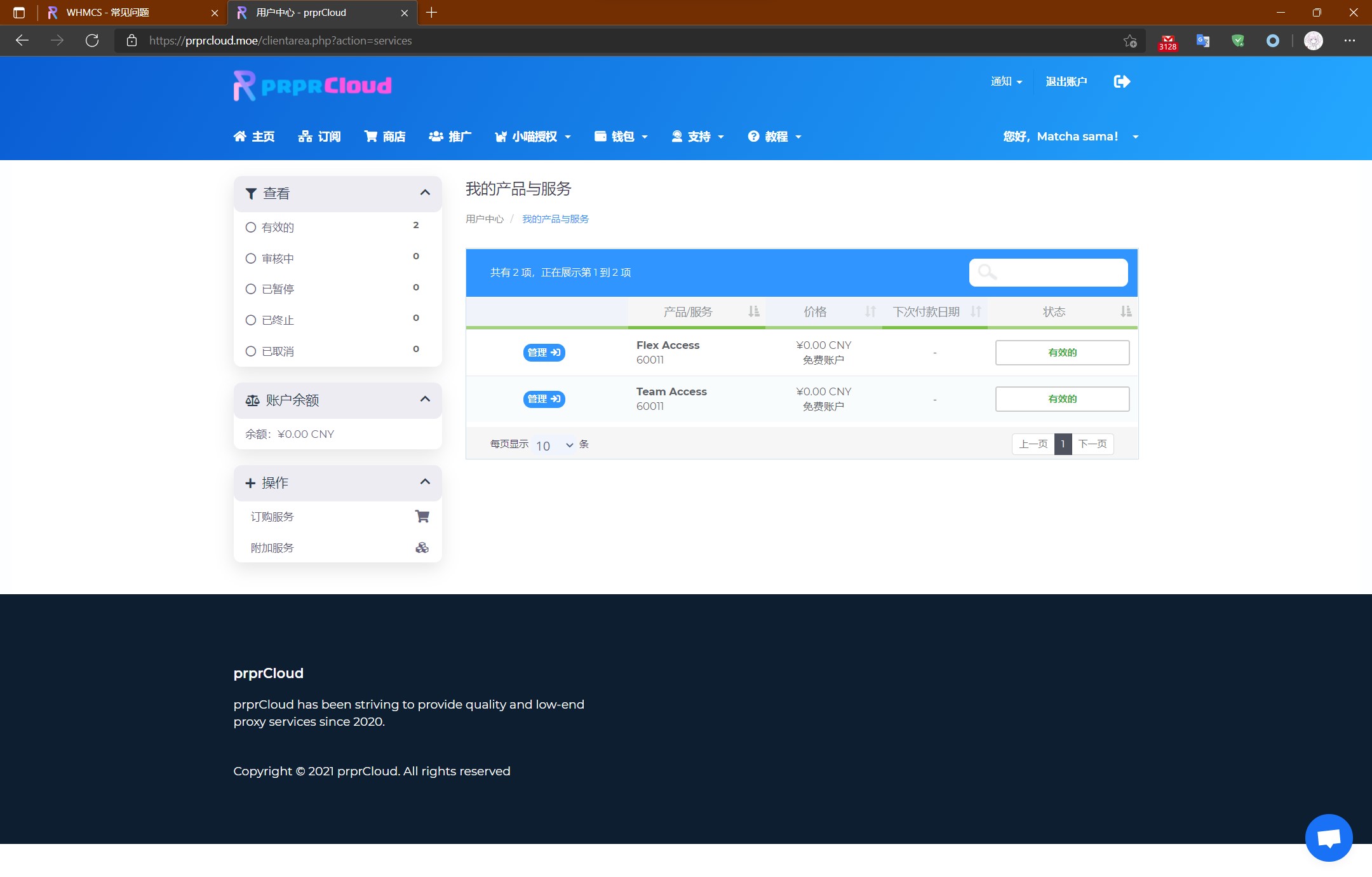Expand the 小喵授权 menu
This screenshot has width=1372, height=877.
(533, 137)
